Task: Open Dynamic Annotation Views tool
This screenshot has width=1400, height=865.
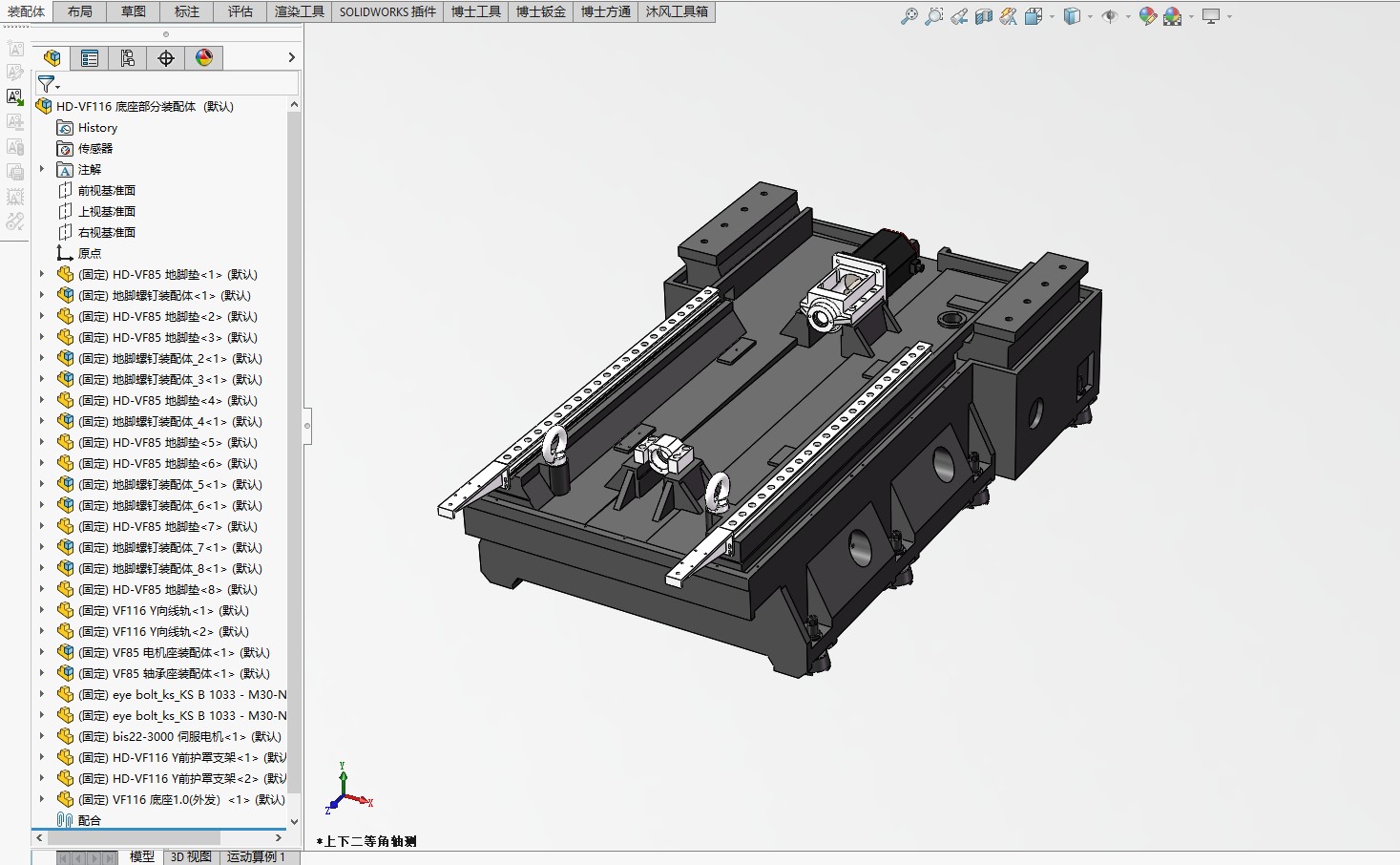Action: 1009,16
